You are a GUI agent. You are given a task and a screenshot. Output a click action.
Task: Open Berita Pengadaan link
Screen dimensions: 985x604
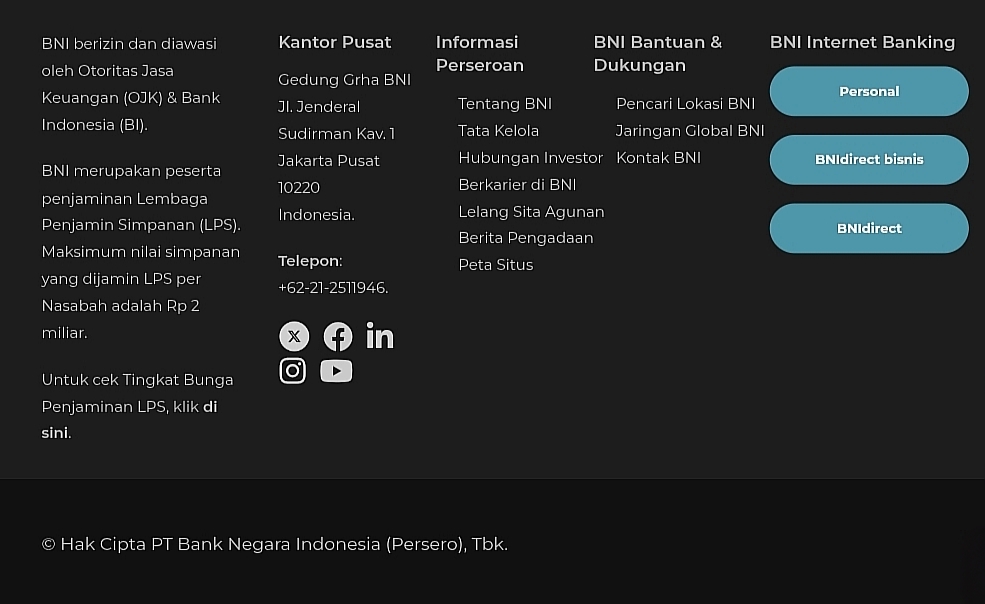click(525, 238)
